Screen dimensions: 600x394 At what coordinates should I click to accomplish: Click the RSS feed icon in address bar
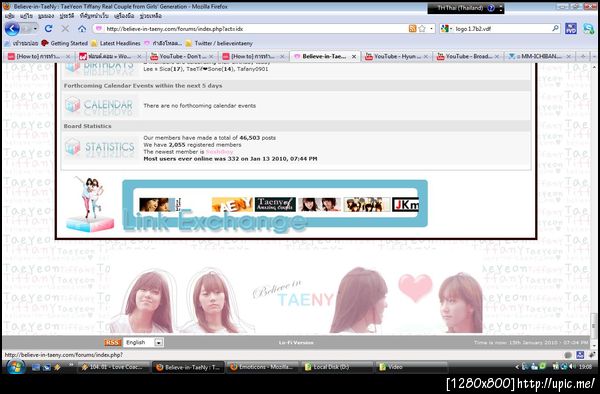coord(412,28)
